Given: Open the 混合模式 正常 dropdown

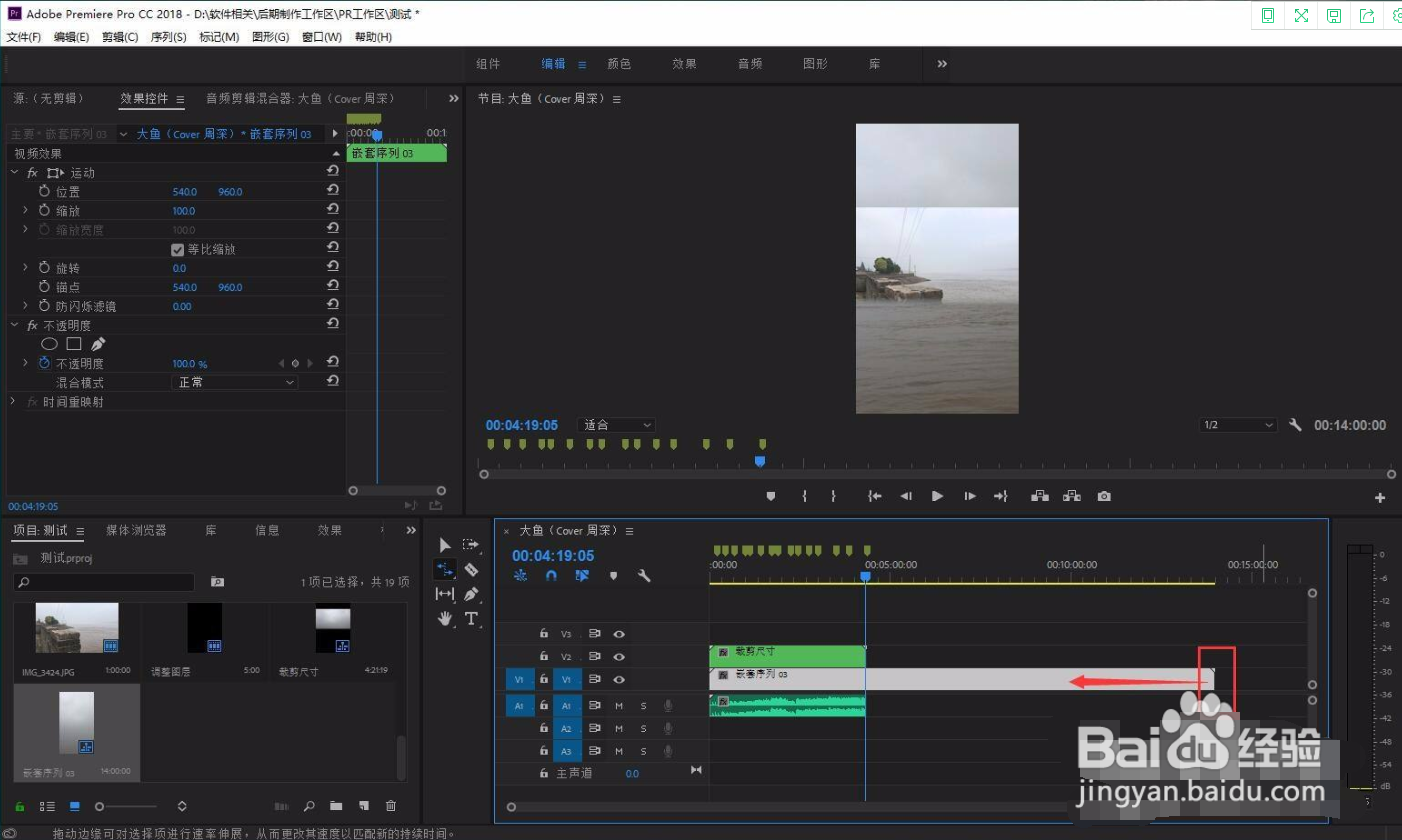Looking at the screenshot, I should coord(235,382).
